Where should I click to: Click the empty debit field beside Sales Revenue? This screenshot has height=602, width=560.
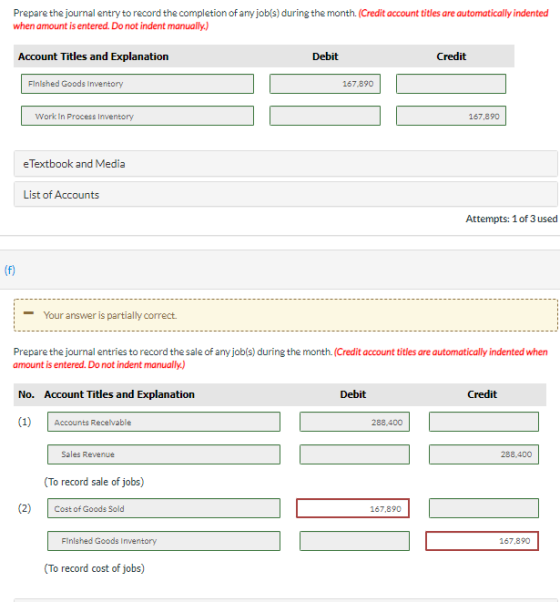354,454
